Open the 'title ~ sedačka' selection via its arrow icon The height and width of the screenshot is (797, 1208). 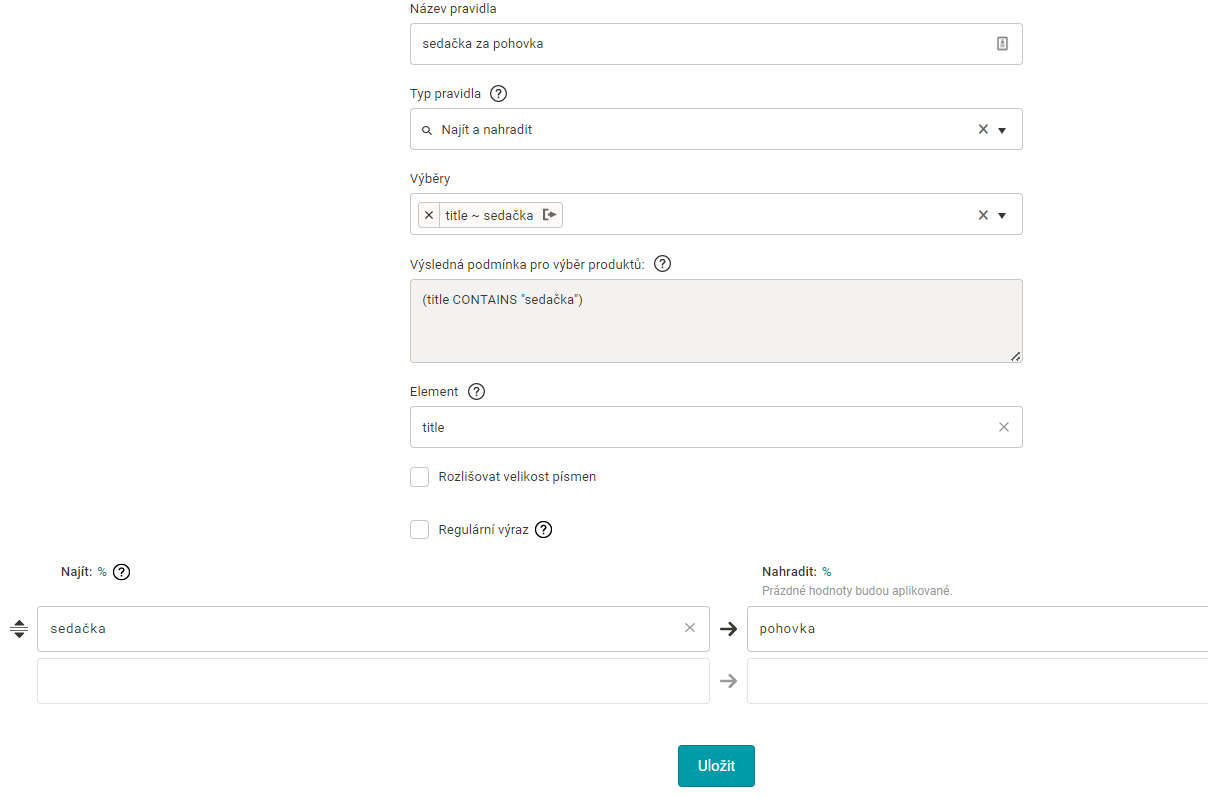550,215
